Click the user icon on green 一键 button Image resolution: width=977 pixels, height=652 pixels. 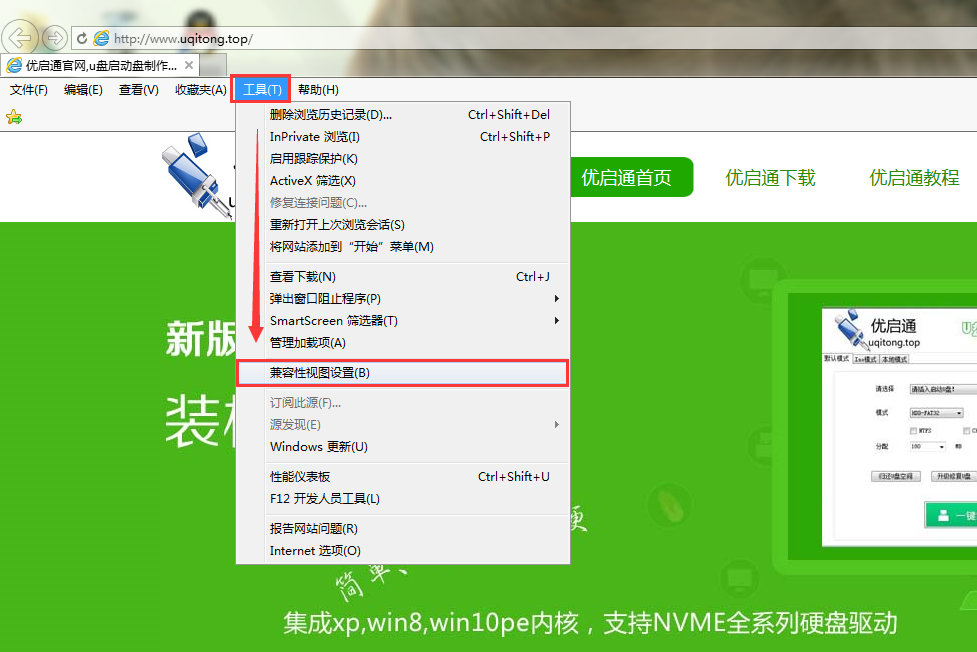click(x=941, y=516)
